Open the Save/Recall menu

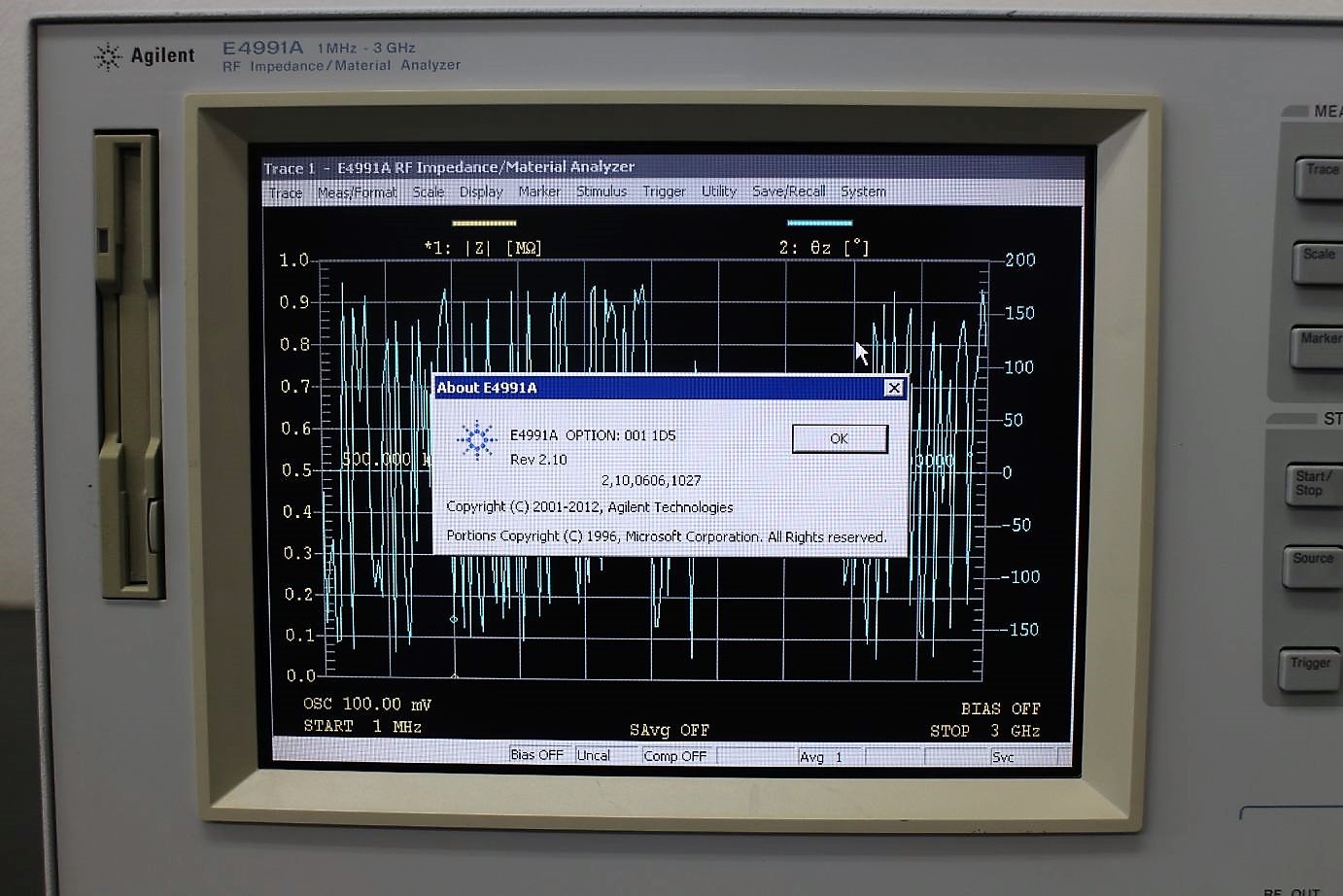[788, 191]
